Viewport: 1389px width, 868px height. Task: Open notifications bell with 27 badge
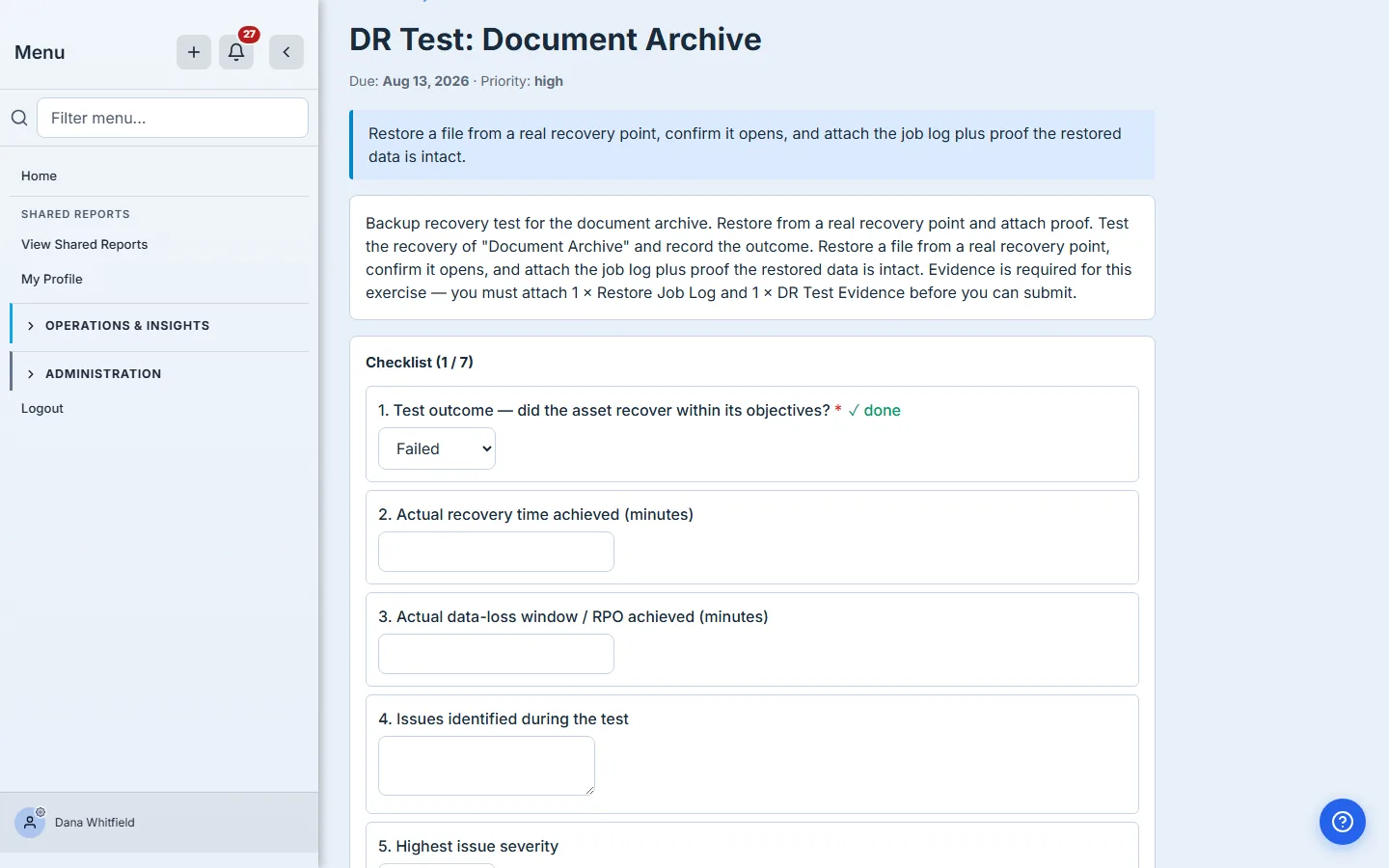click(236, 52)
